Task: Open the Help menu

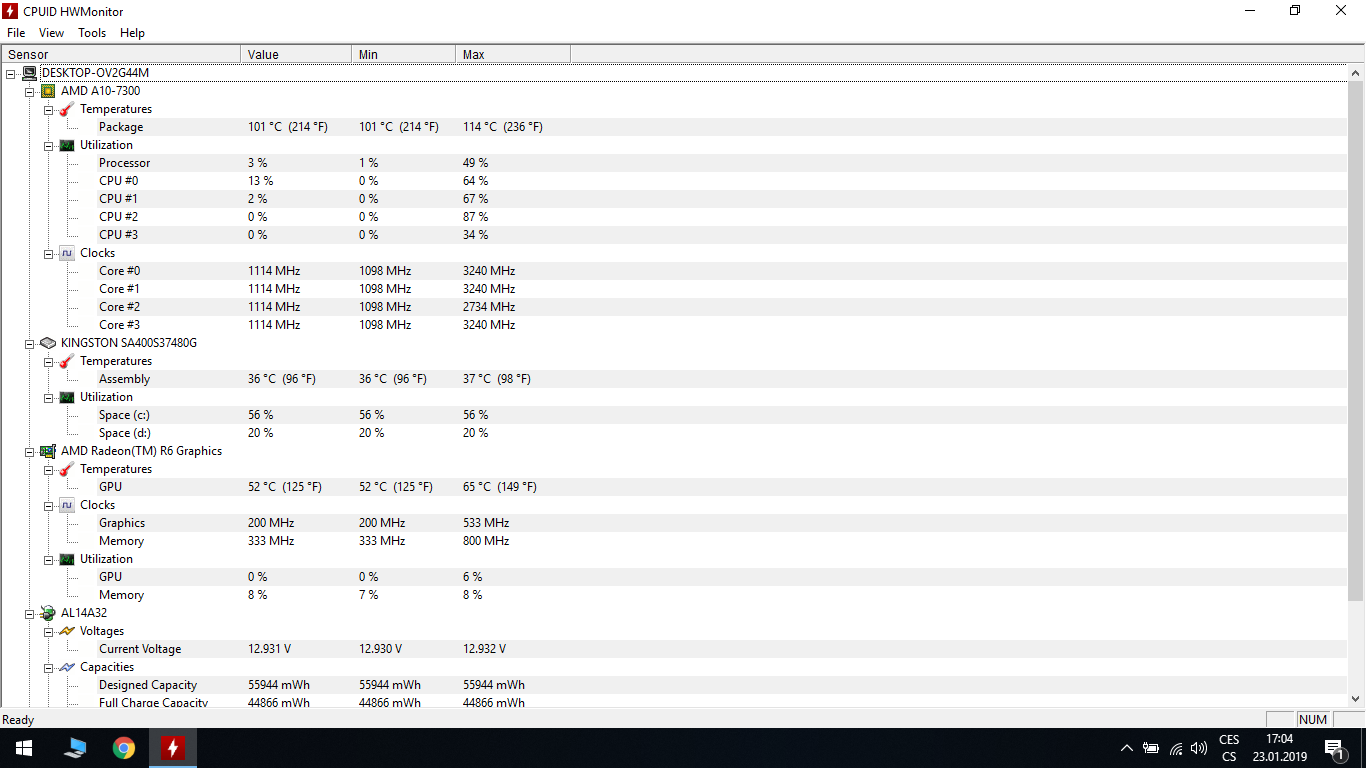Action: [x=132, y=33]
